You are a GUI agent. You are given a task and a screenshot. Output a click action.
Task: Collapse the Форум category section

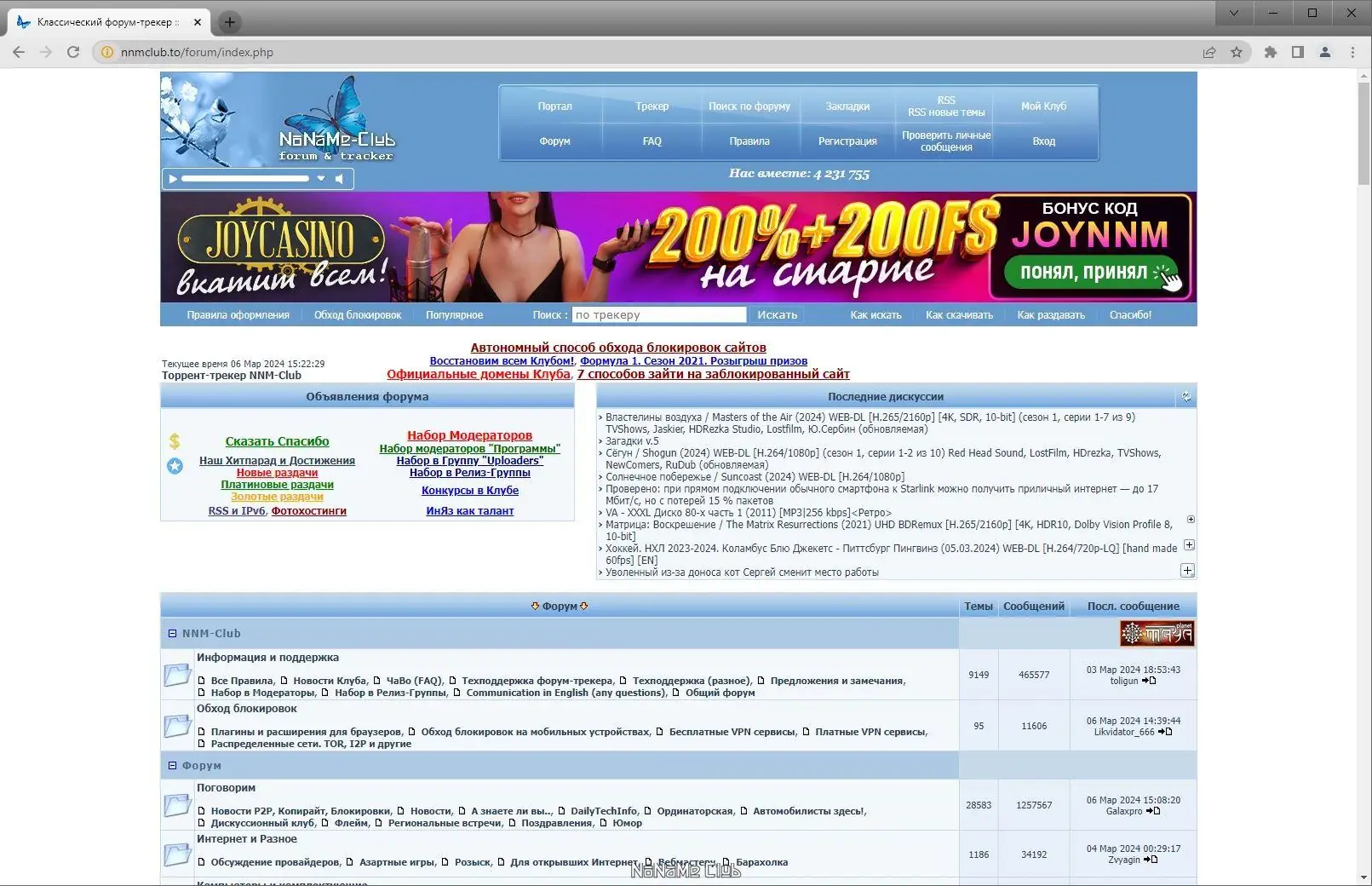pos(172,765)
